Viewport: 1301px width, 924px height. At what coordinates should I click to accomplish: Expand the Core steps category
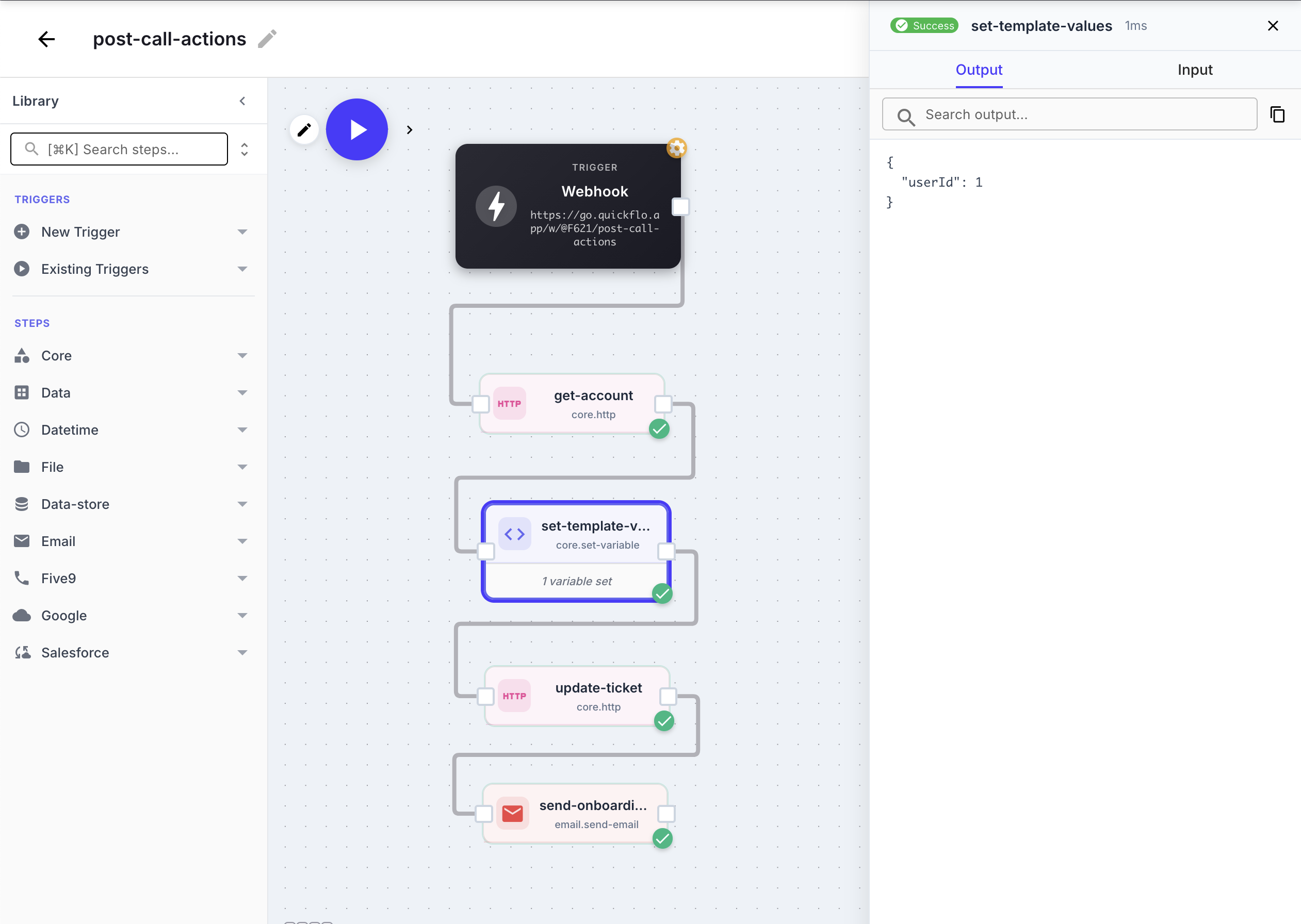pos(243,355)
